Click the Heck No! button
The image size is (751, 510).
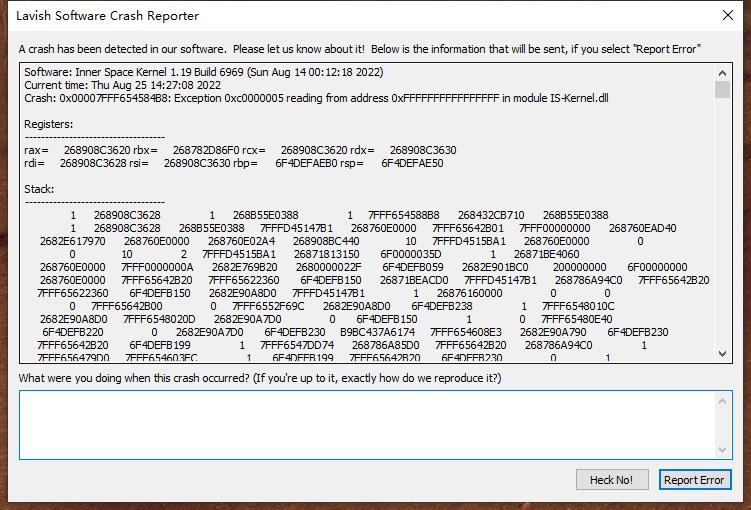click(612, 480)
